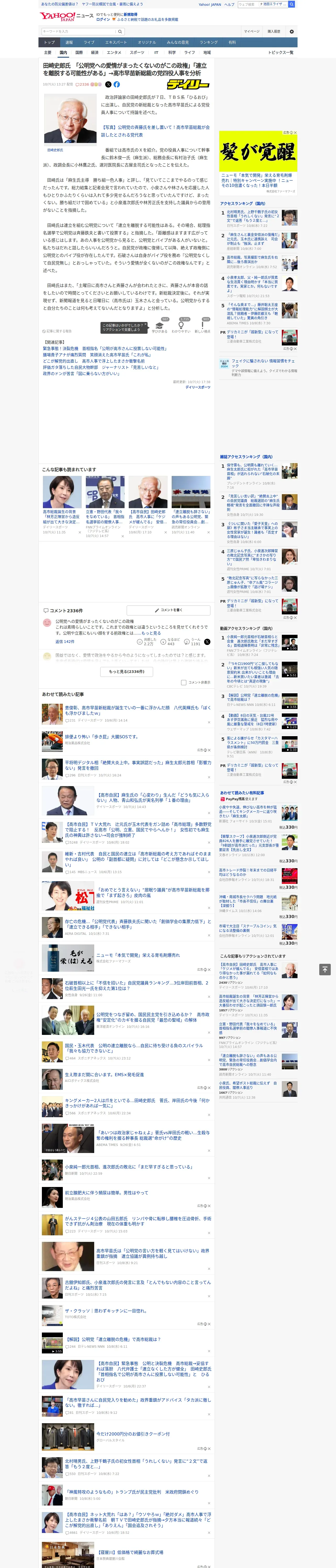Open the article comment count 2336
336x1568 pixels.
(x=82, y=85)
